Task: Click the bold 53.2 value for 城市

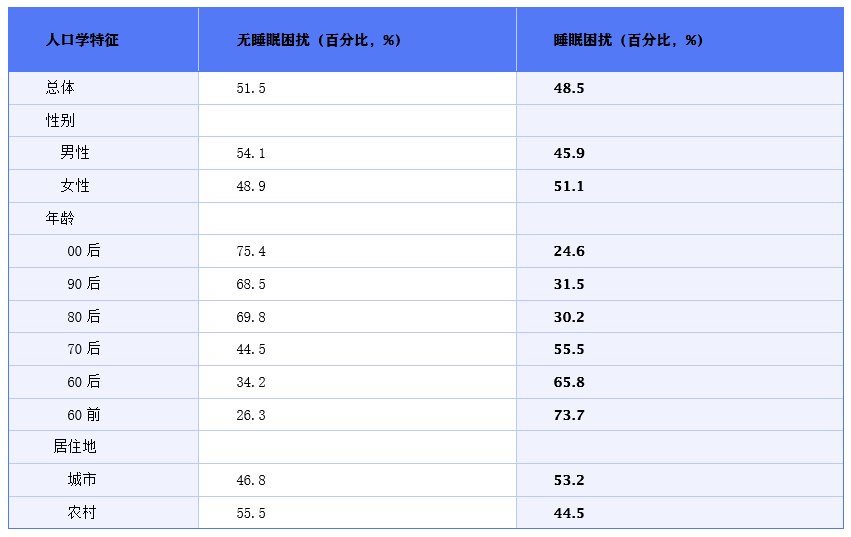Action: (x=569, y=480)
